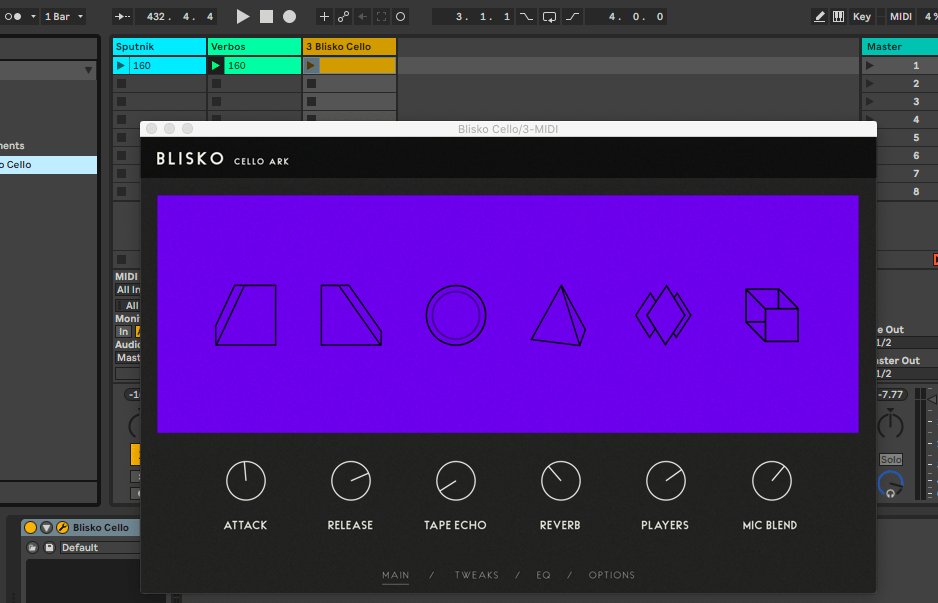Launch Master scene 3
This screenshot has width=938, height=603.
click(870, 102)
